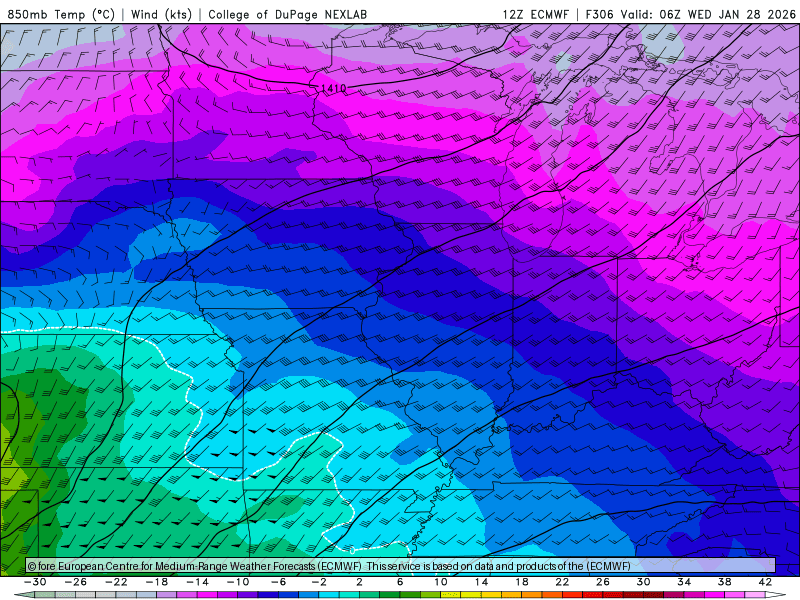Viewport: 800px width, 600px height.
Task: Click the "850mb Temp (°C)" title text
Action: (x=61, y=14)
